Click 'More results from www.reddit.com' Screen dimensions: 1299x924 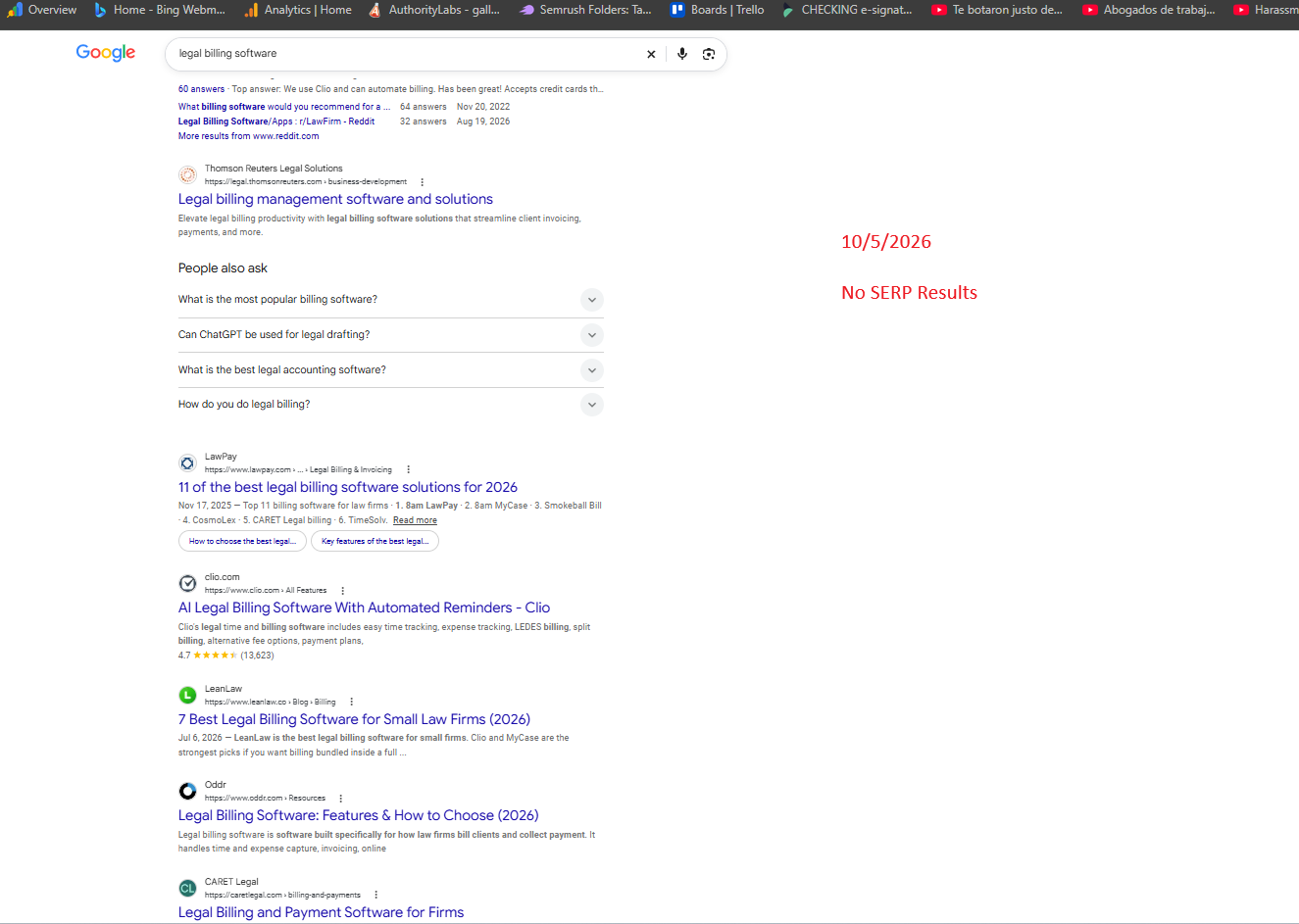[x=248, y=136]
